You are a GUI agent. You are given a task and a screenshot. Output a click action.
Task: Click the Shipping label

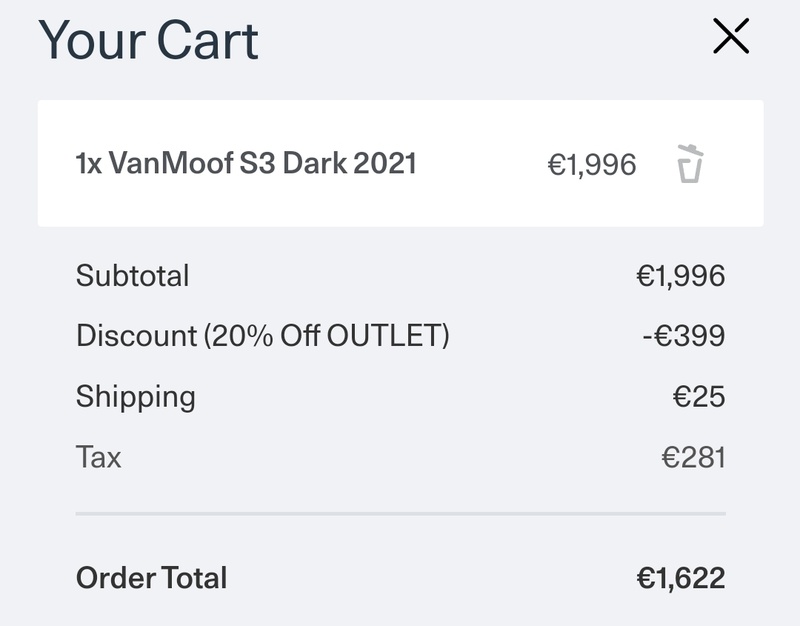(136, 397)
